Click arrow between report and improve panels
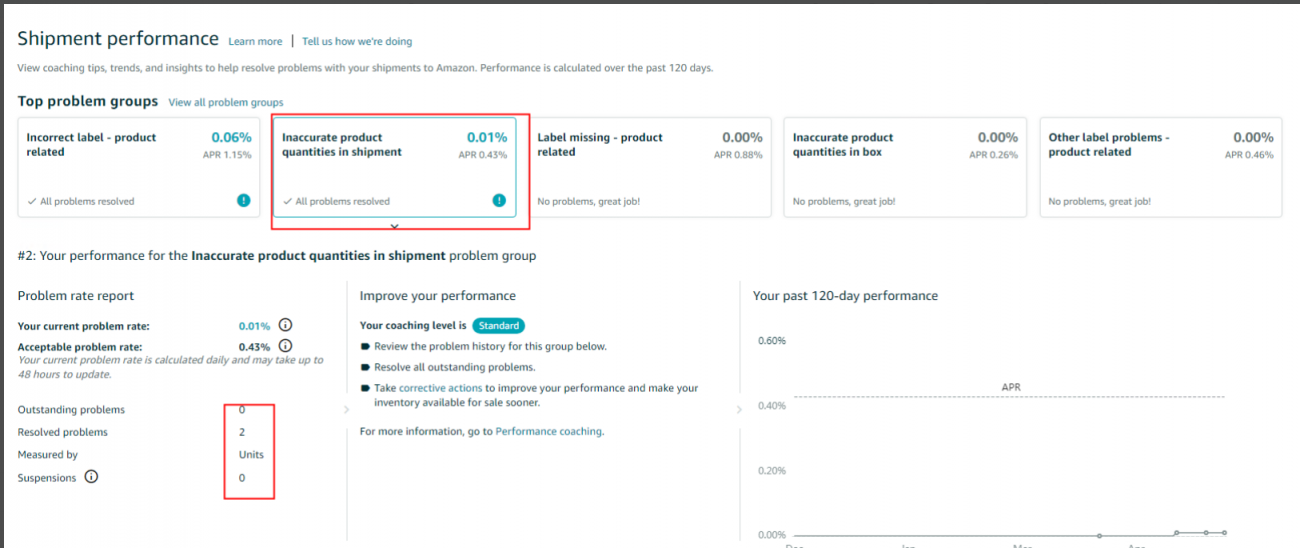Screen dimensions: 1300x548 pyautogui.click(x=347, y=409)
